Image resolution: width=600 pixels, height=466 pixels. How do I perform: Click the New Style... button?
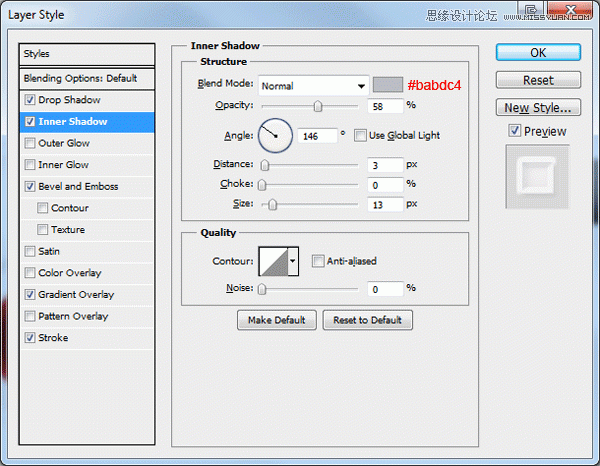coord(538,108)
